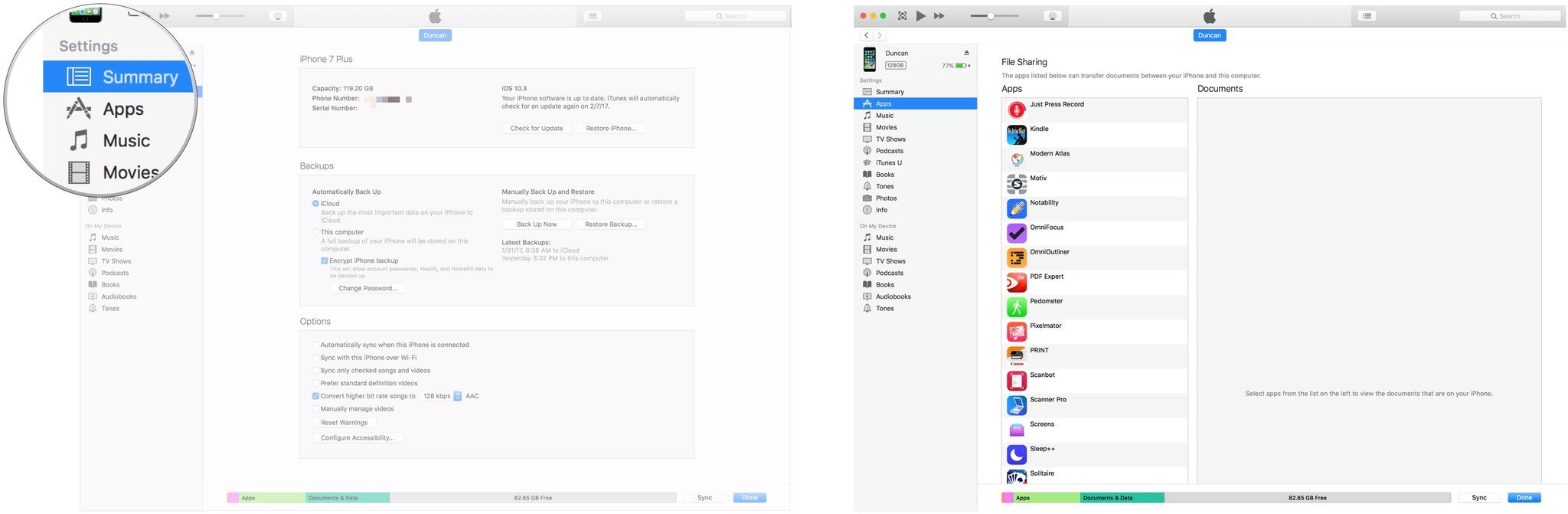The height and width of the screenshot is (514, 1568).
Task: Select the Motiv app icon
Action: [1017, 184]
